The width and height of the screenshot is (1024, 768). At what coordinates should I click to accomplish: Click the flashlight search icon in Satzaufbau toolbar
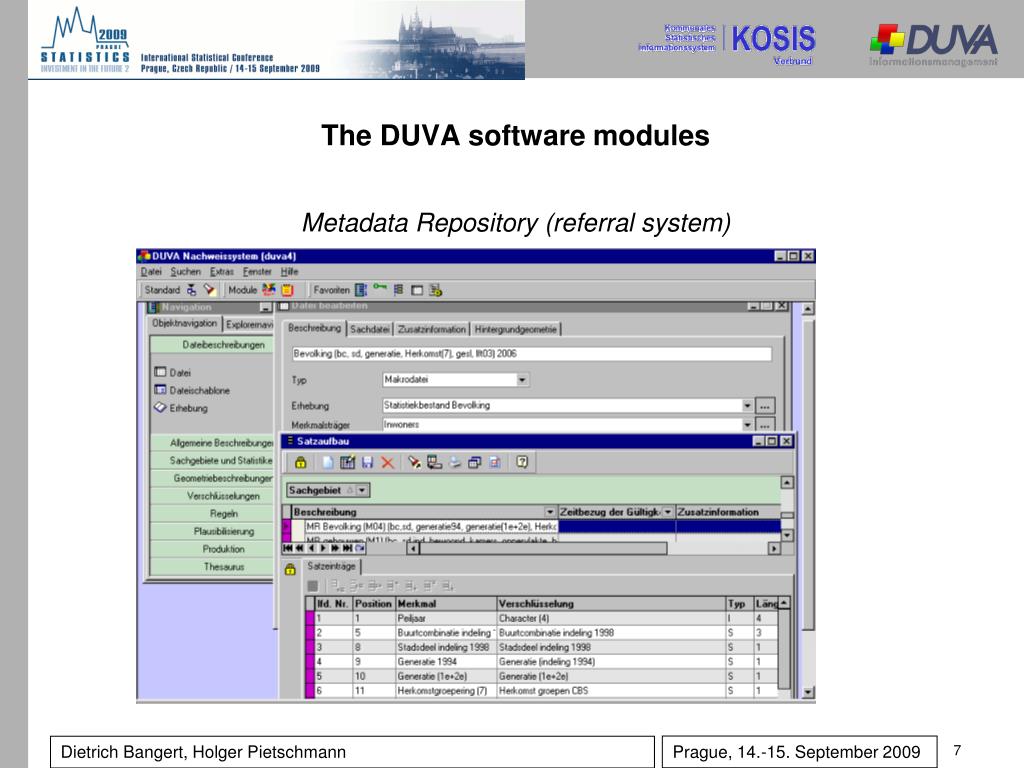coord(414,462)
